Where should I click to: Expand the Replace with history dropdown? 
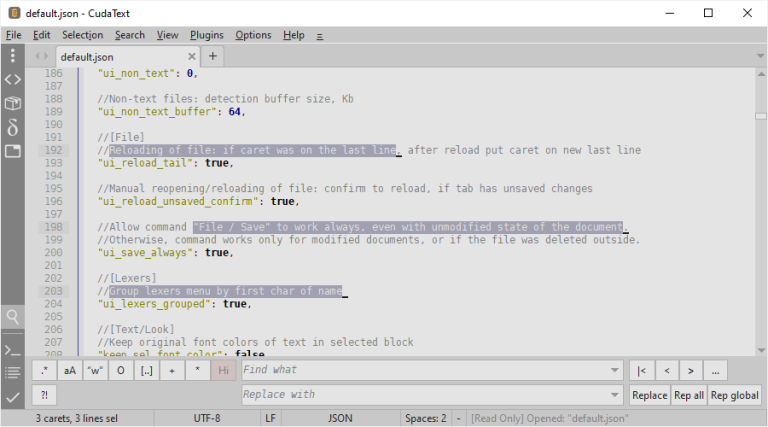click(615, 395)
